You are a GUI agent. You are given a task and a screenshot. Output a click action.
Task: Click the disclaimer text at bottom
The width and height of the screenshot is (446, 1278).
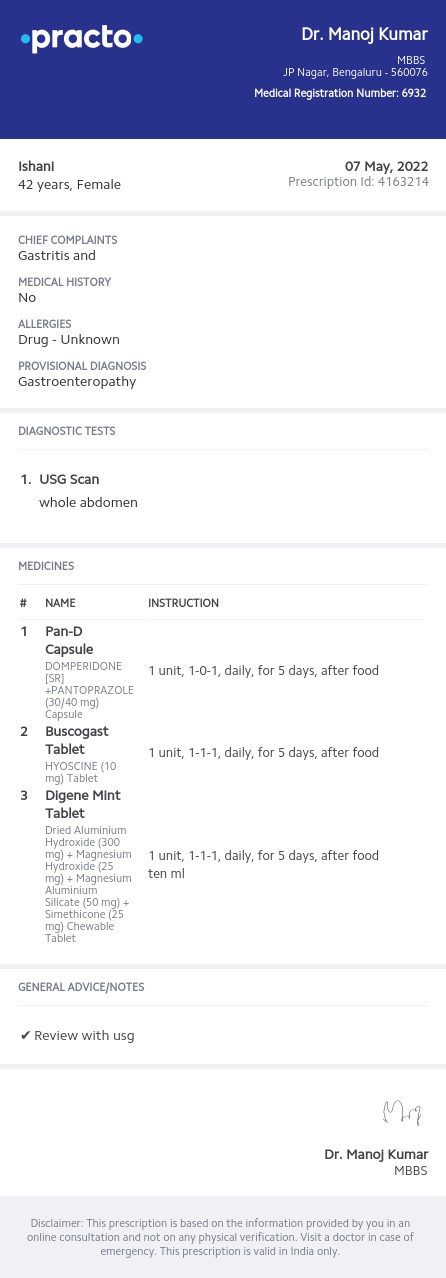[222, 1237]
